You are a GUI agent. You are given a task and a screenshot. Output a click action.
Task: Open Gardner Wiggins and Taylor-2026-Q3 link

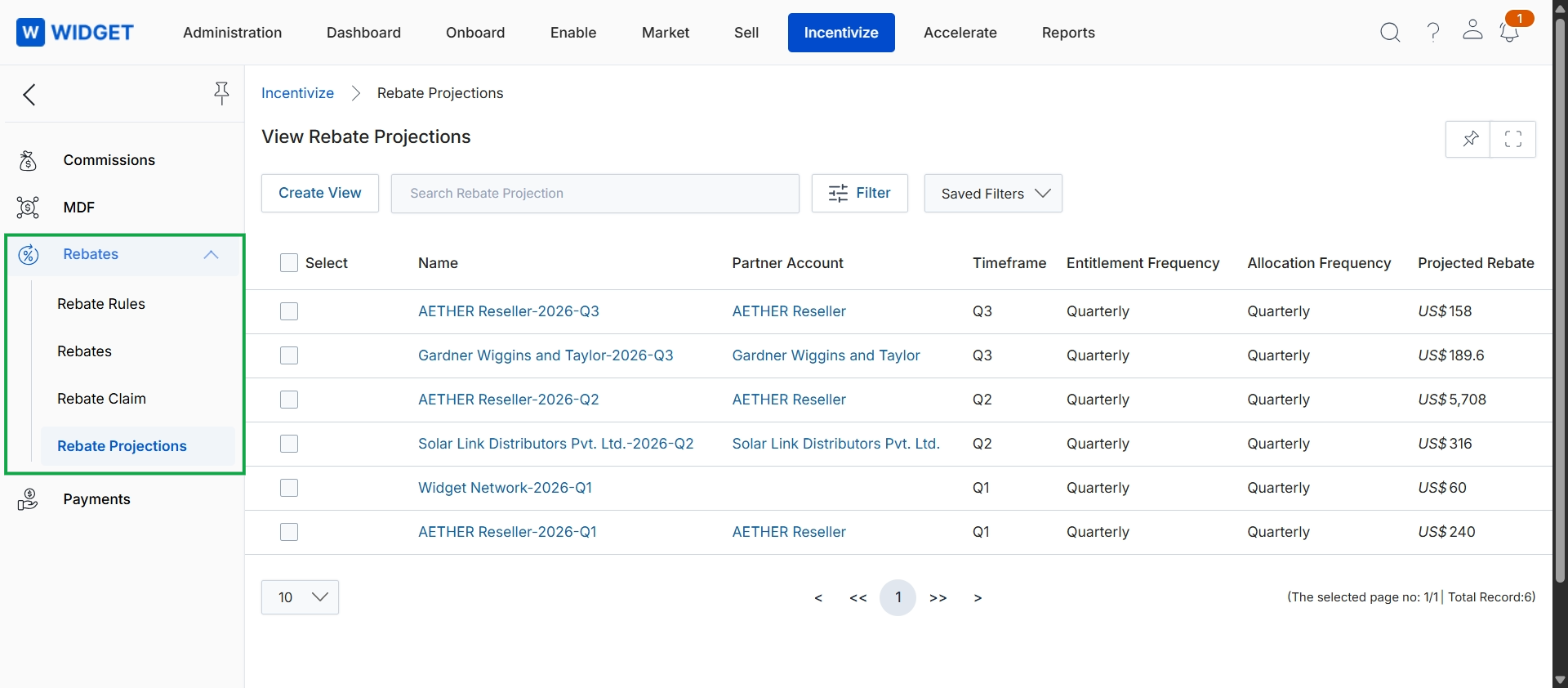click(x=546, y=355)
